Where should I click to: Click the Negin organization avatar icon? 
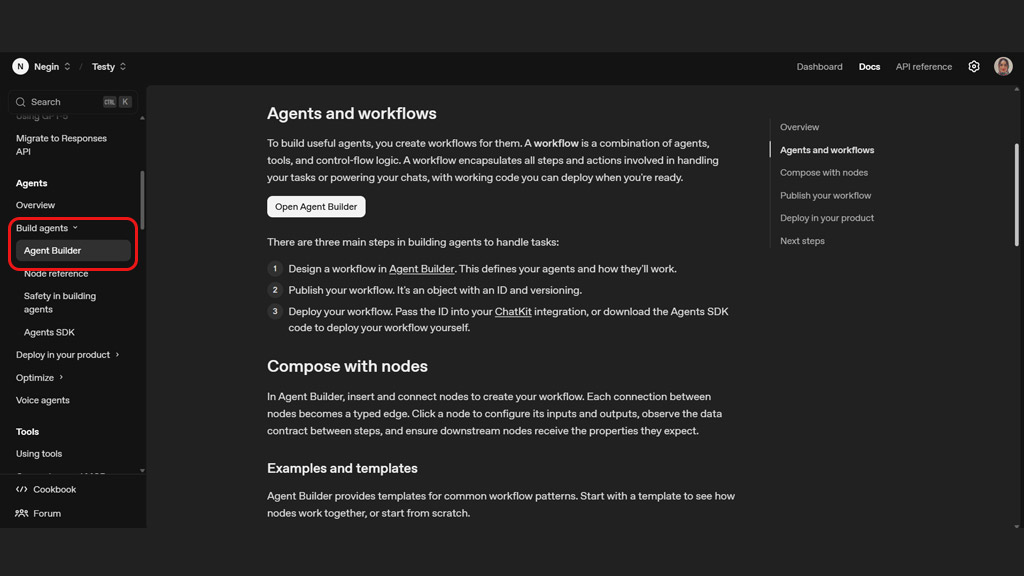click(20, 67)
